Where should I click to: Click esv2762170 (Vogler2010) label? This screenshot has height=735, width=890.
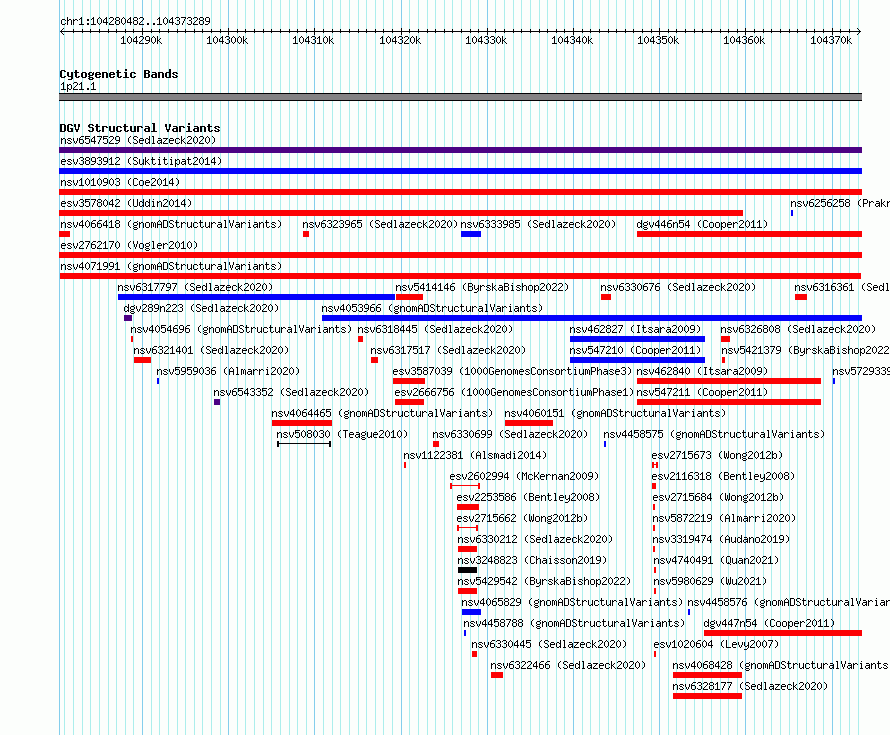[x=129, y=245]
